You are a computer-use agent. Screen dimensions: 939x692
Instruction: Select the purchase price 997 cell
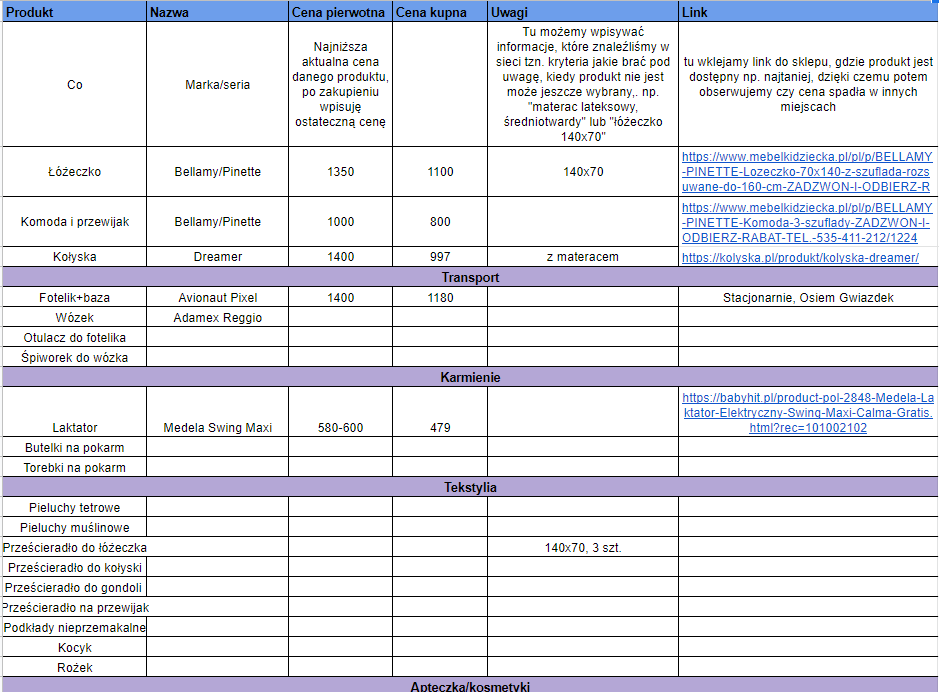(x=440, y=257)
